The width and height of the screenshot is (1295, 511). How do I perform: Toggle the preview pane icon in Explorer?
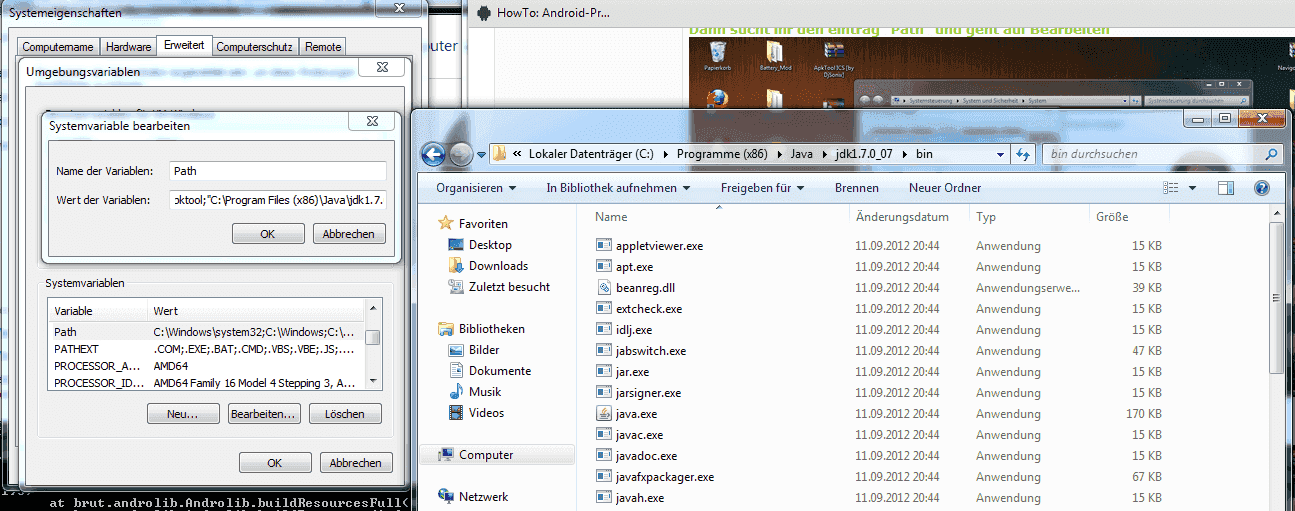tap(1226, 188)
